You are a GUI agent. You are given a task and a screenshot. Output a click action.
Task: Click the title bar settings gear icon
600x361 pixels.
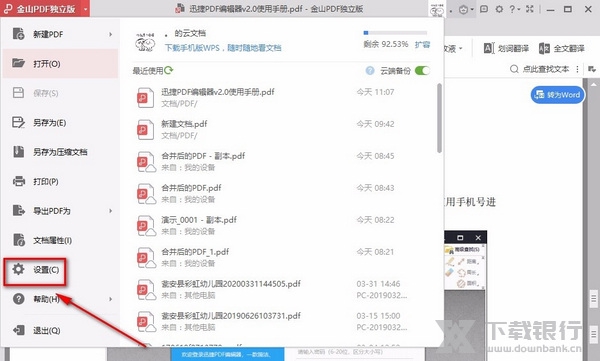point(499,9)
